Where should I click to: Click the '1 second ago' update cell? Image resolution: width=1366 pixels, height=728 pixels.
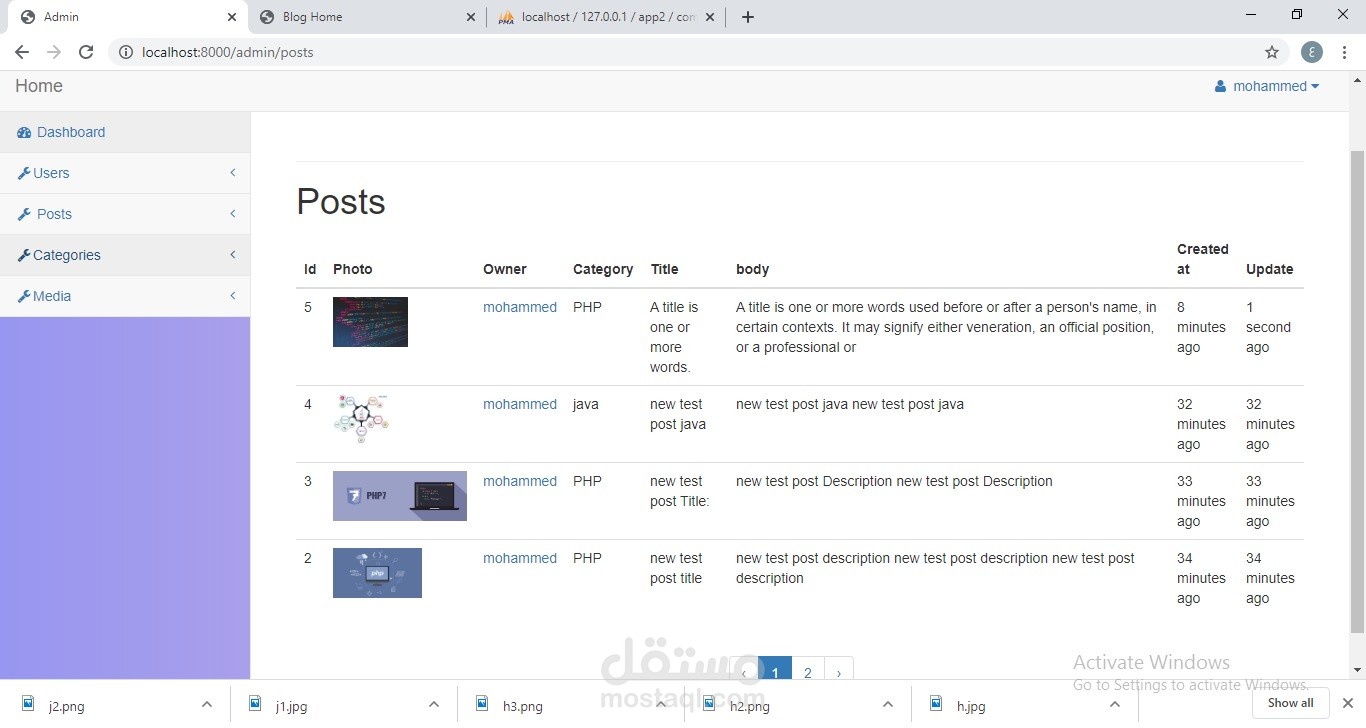click(x=1268, y=327)
